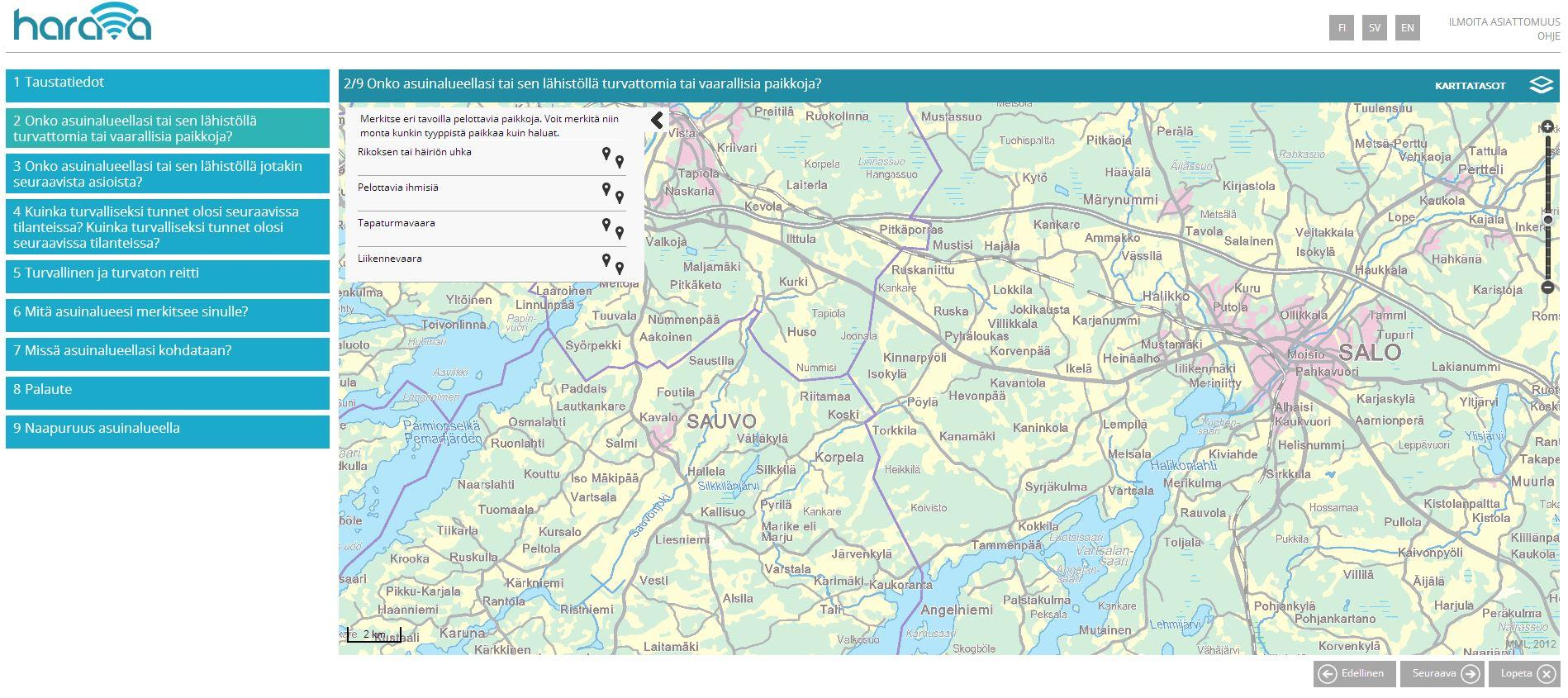Select the Liikennevaara label
The width and height of the screenshot is (1568, 698).
tap(390, 259)
